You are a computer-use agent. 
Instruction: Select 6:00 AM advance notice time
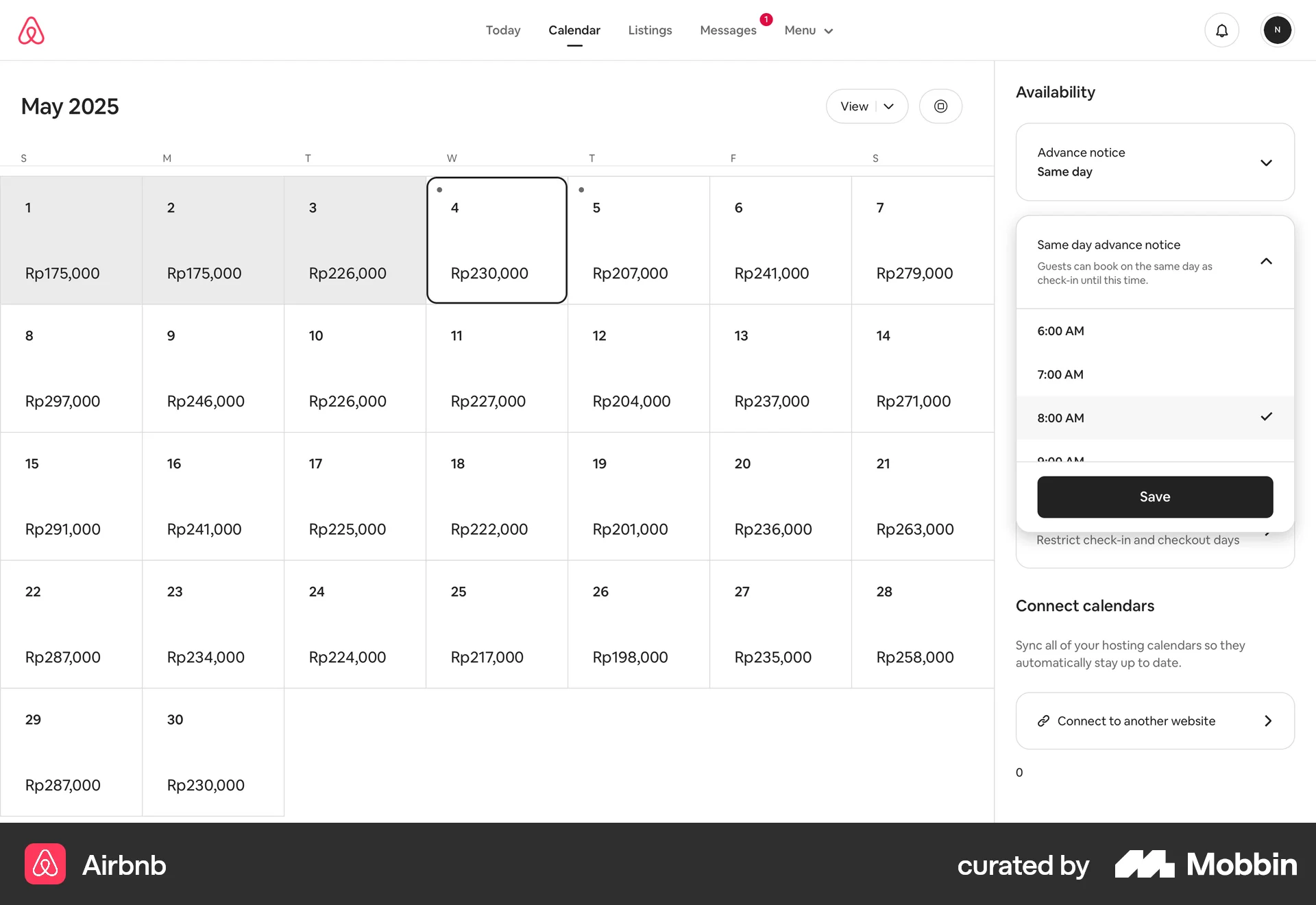click(1061, 331)
